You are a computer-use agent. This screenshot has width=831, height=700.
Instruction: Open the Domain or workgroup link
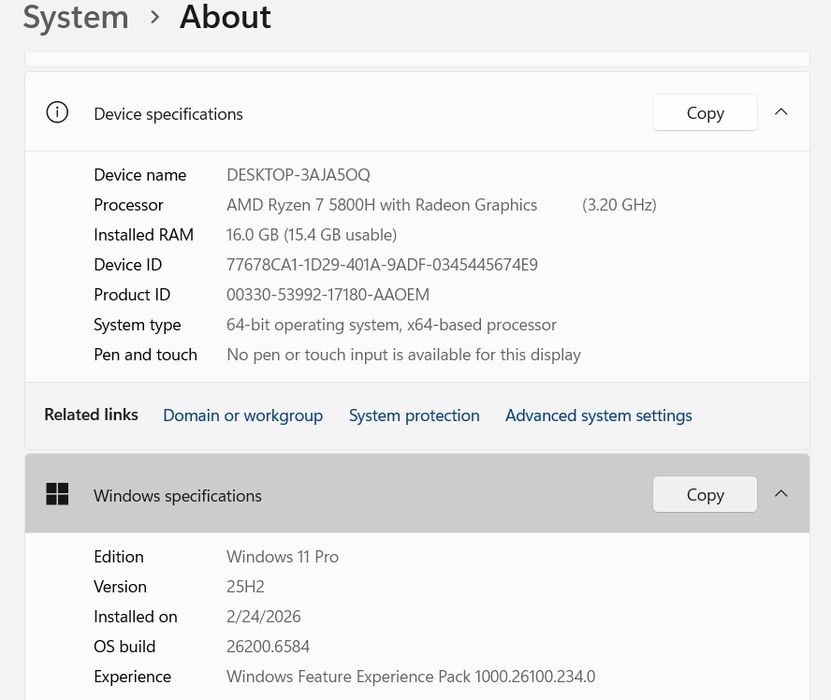243,415
